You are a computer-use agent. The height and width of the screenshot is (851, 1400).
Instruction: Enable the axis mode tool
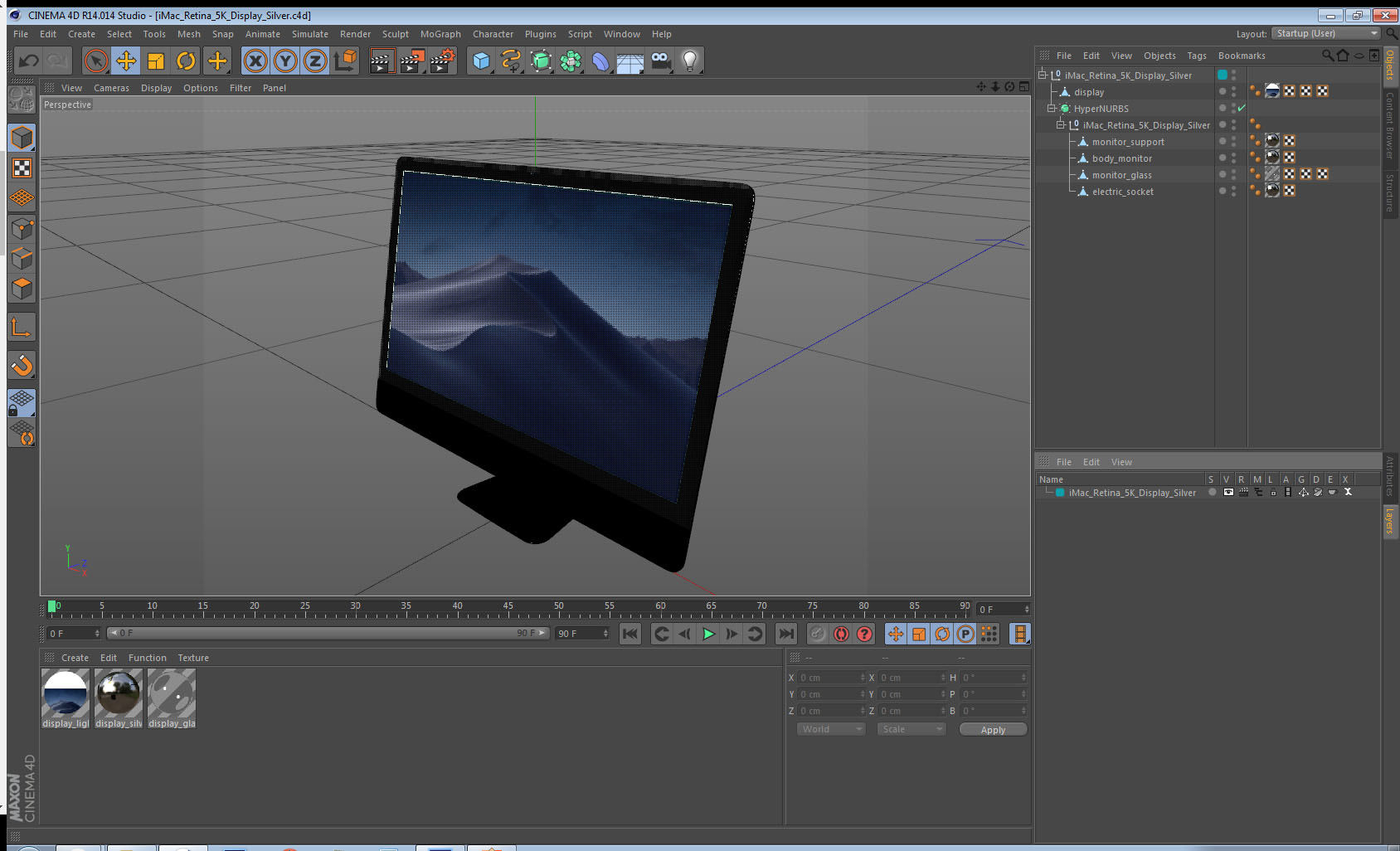22,328
